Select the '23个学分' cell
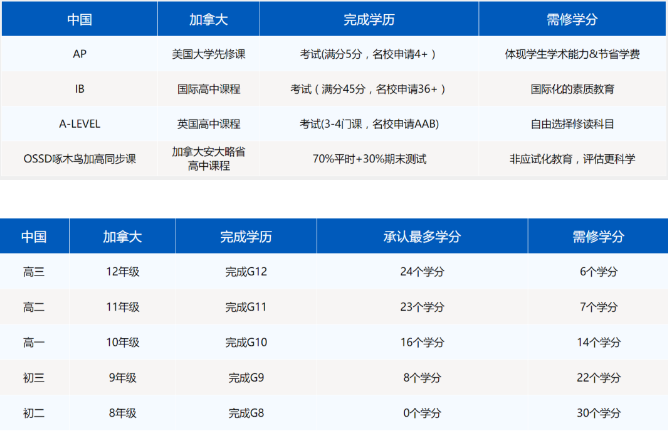This screenshot has height=444, width=668. click(x=422, y=307)
